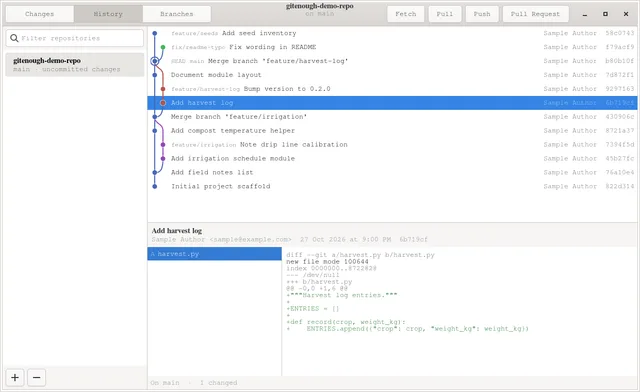Click blue graph dot for Initial project scaffold
The image size is (640, 392).
coord(155,187)
